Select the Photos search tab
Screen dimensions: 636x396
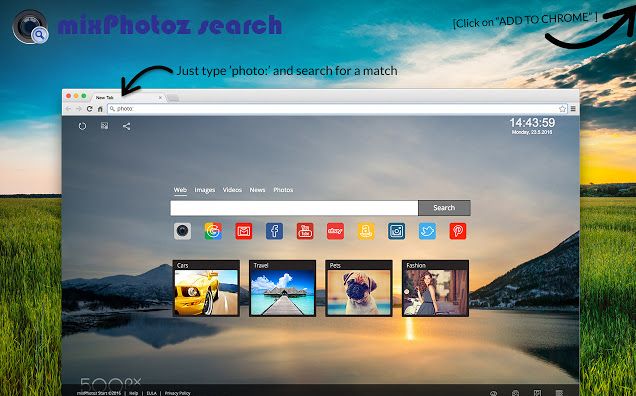pos(283,190)
